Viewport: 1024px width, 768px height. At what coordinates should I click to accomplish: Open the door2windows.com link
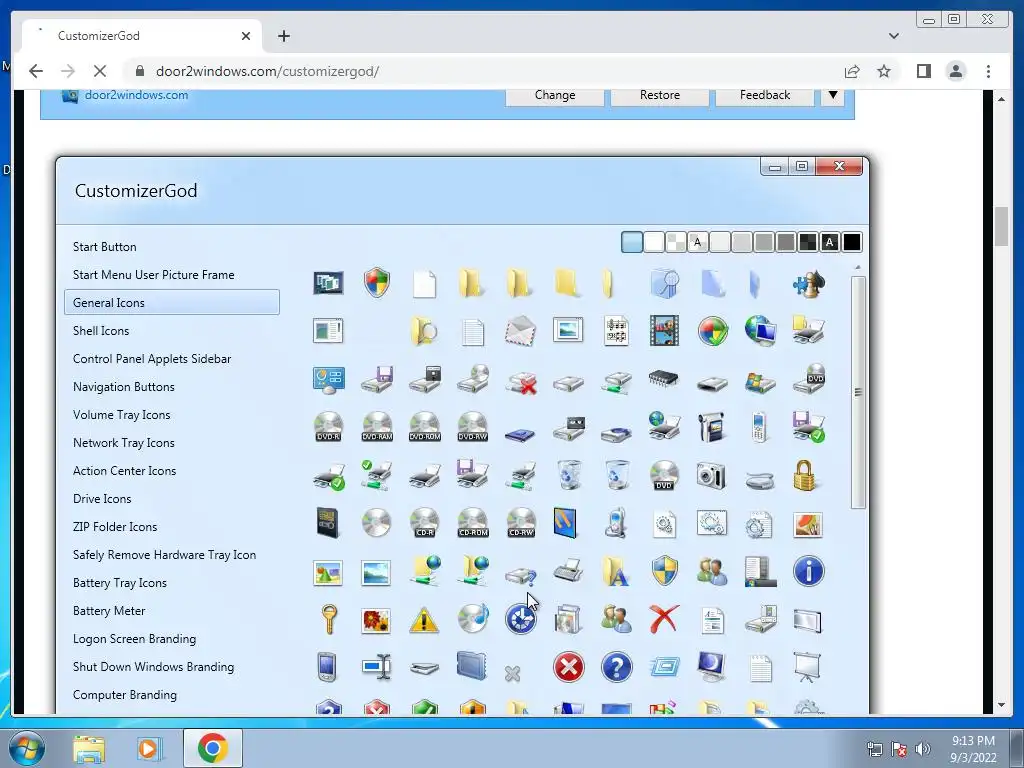pos(136,95)
